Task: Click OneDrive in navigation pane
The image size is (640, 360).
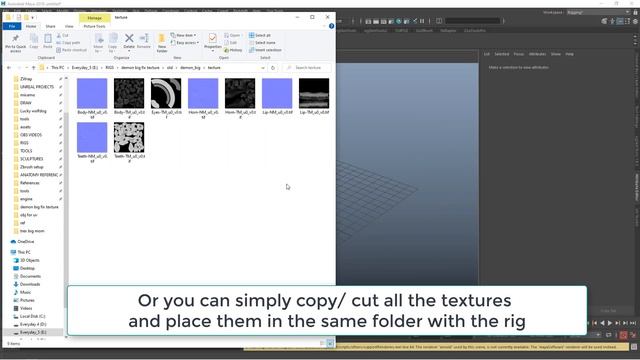Action: [25, 242]
